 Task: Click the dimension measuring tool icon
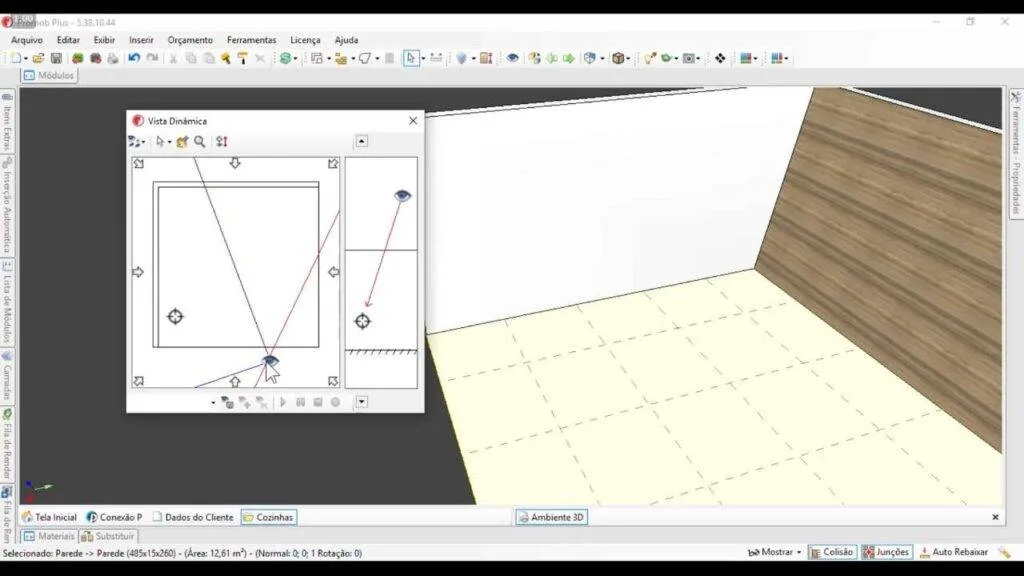(436, 58)
